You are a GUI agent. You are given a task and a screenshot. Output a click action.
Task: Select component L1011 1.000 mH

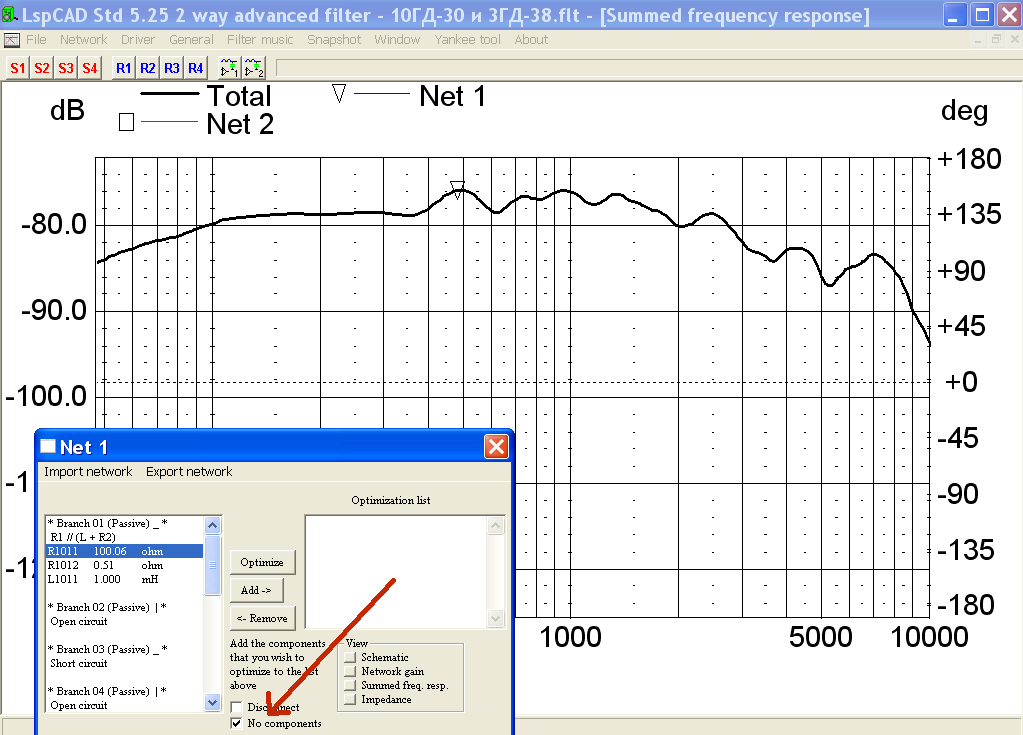125,579
